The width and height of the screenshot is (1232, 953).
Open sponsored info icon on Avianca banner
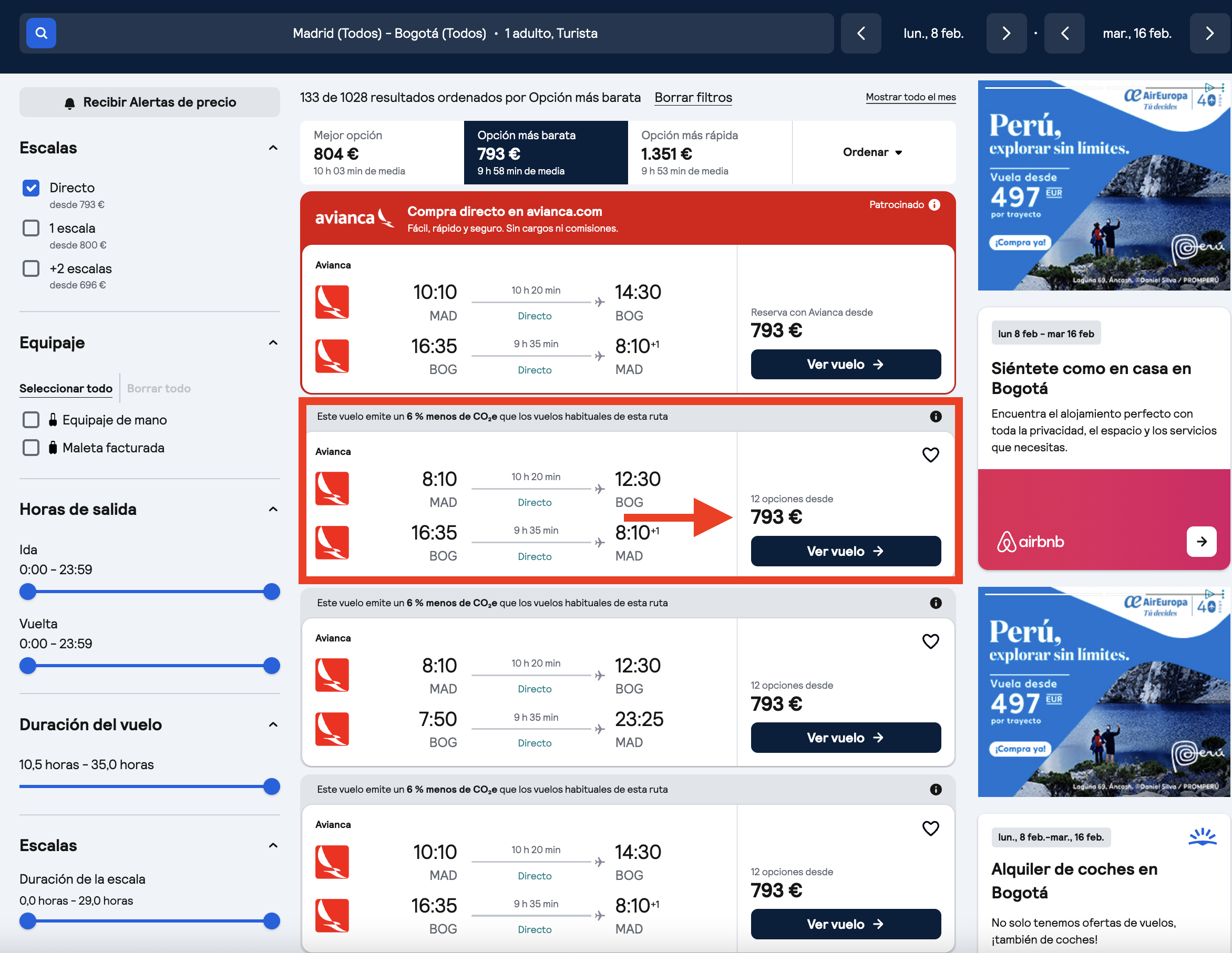point(934,205)
